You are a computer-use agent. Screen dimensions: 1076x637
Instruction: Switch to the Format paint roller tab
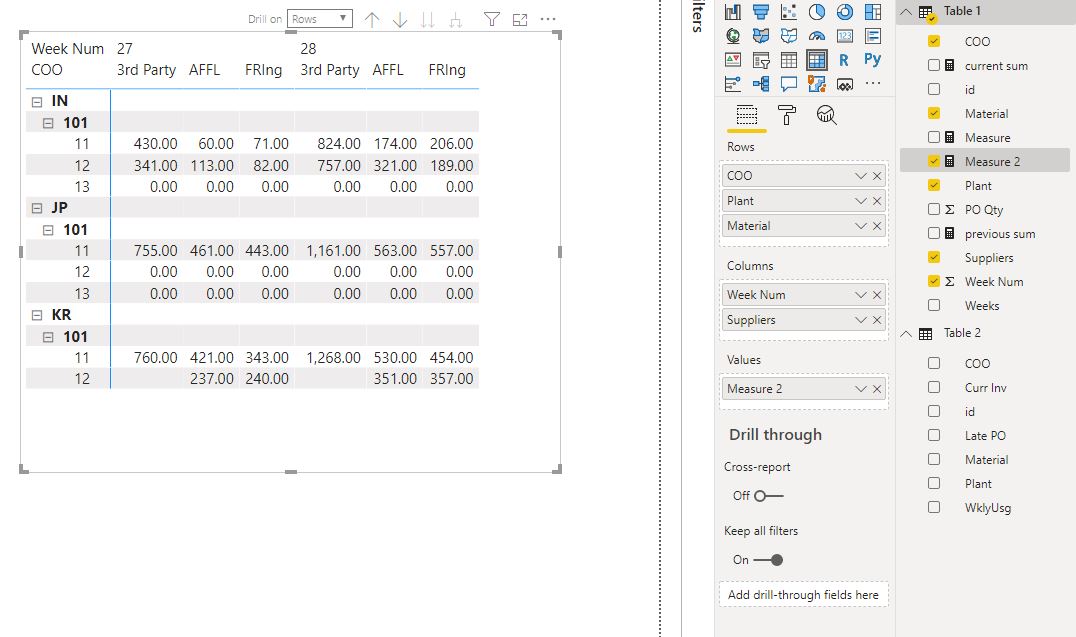786,115
